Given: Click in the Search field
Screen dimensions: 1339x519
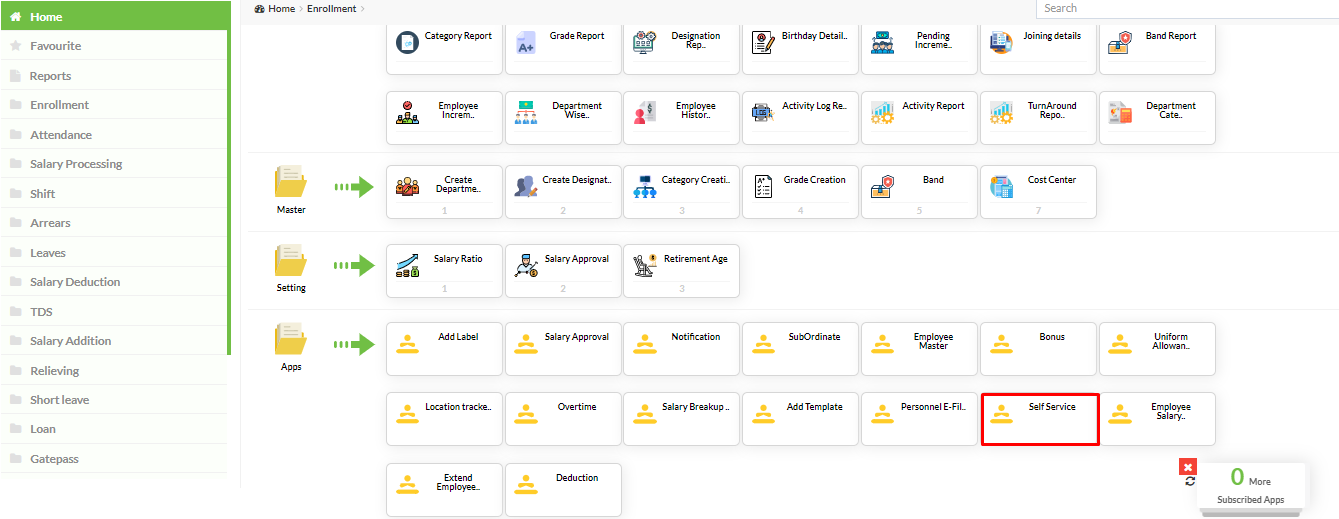Looking at the screenshot, I should point(1187,8).
